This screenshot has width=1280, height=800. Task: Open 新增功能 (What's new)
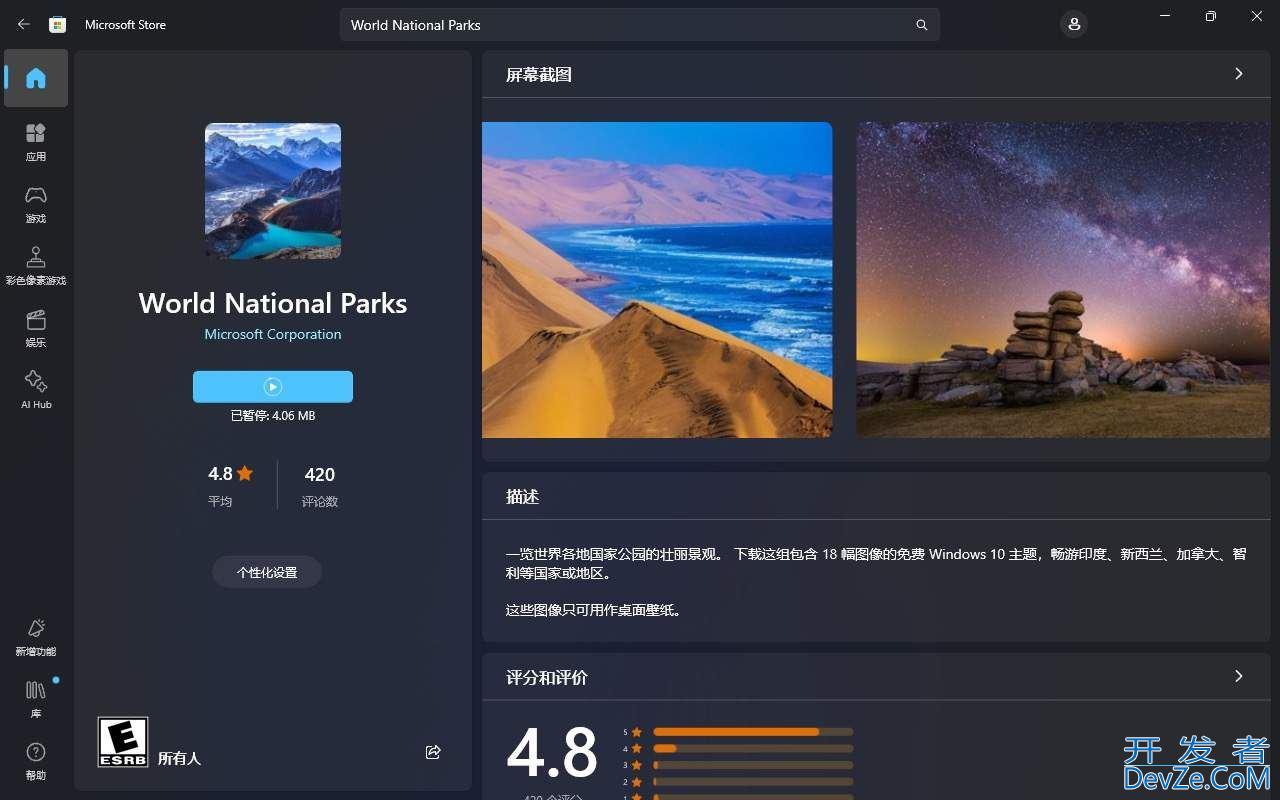[x=36, y=637]
